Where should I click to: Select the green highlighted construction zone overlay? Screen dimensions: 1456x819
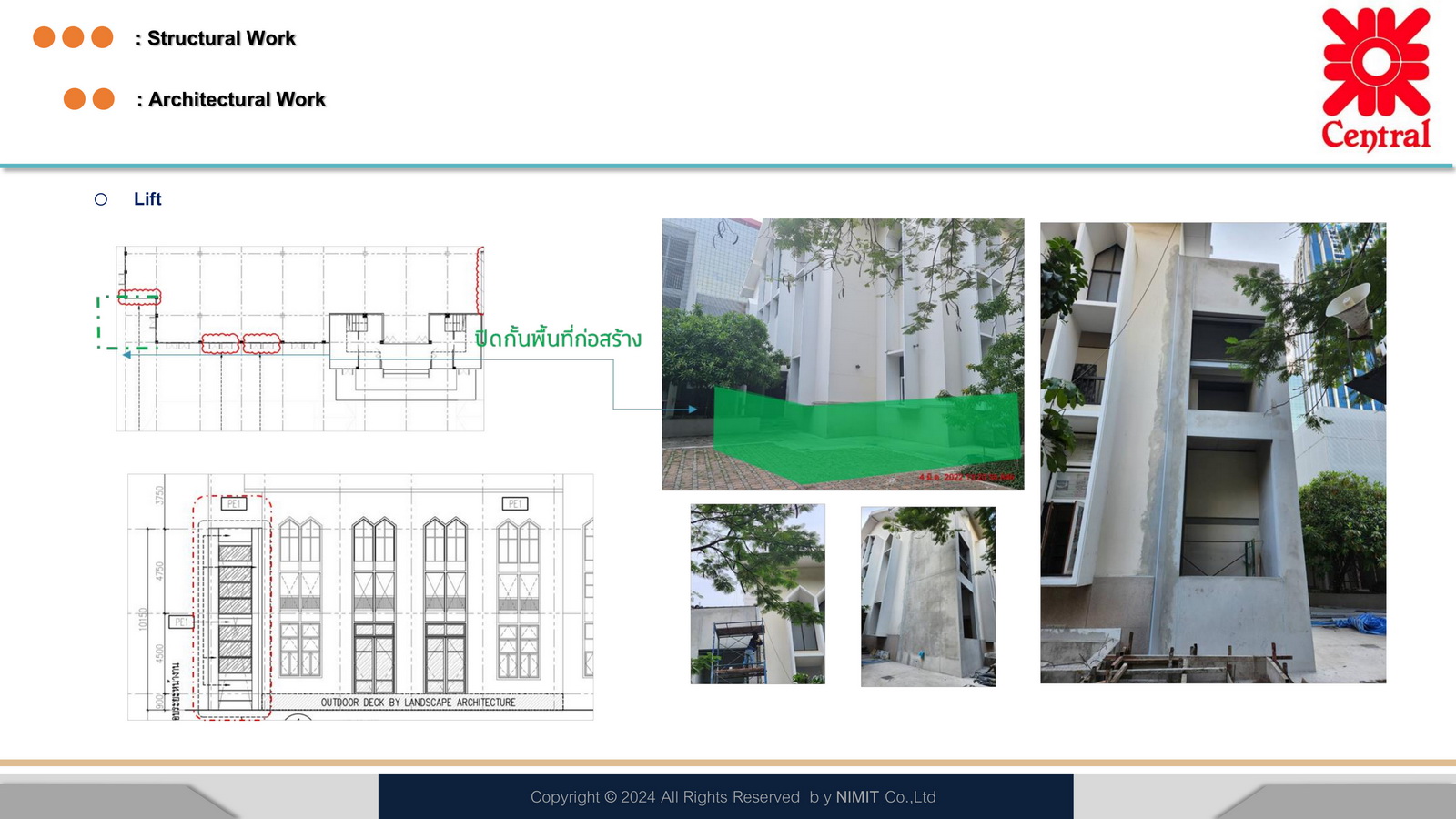[x=864, y=432]
